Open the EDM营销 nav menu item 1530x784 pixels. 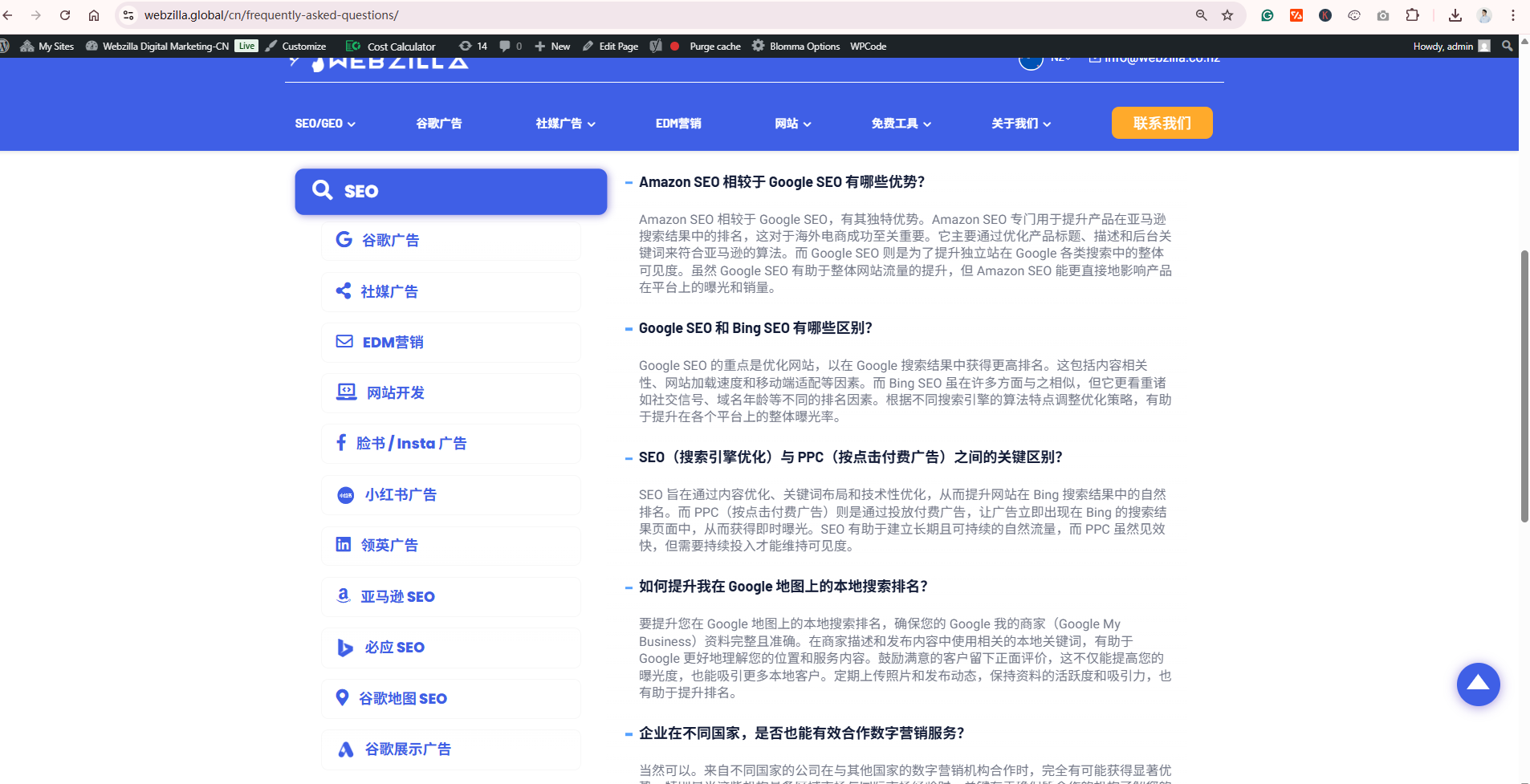(678, 124)
